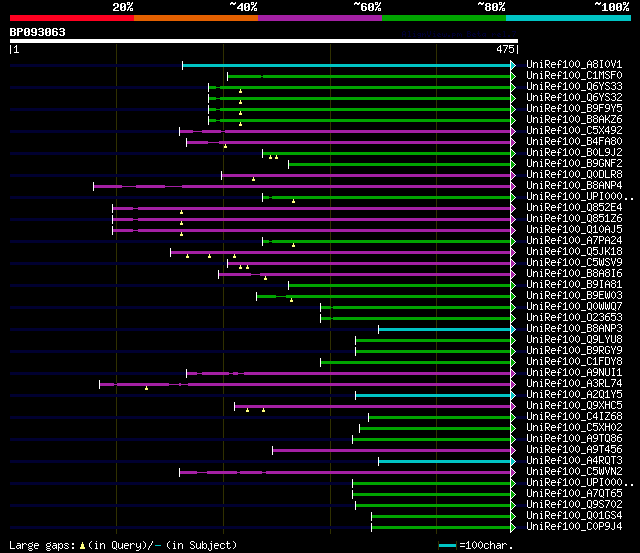Click the red 20% identity scale segment

(72, 18)
